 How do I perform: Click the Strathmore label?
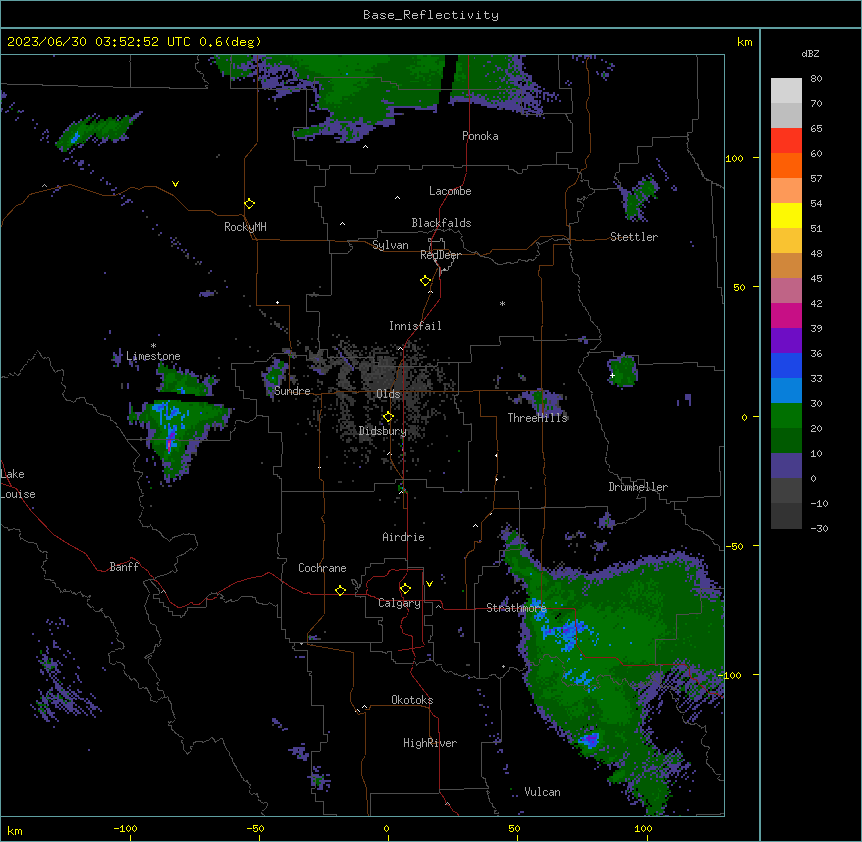tap(516, 607)
